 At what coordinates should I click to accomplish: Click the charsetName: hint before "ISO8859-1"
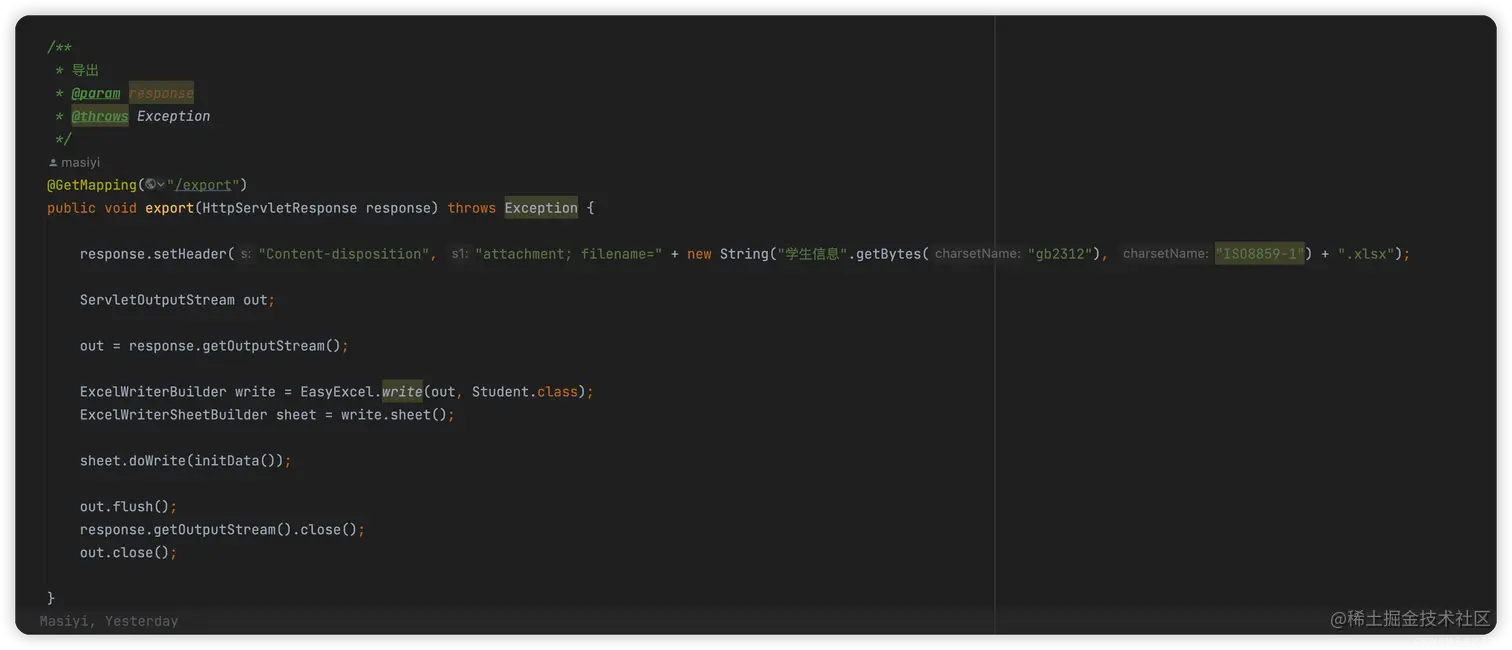(x=1165, y=254)
